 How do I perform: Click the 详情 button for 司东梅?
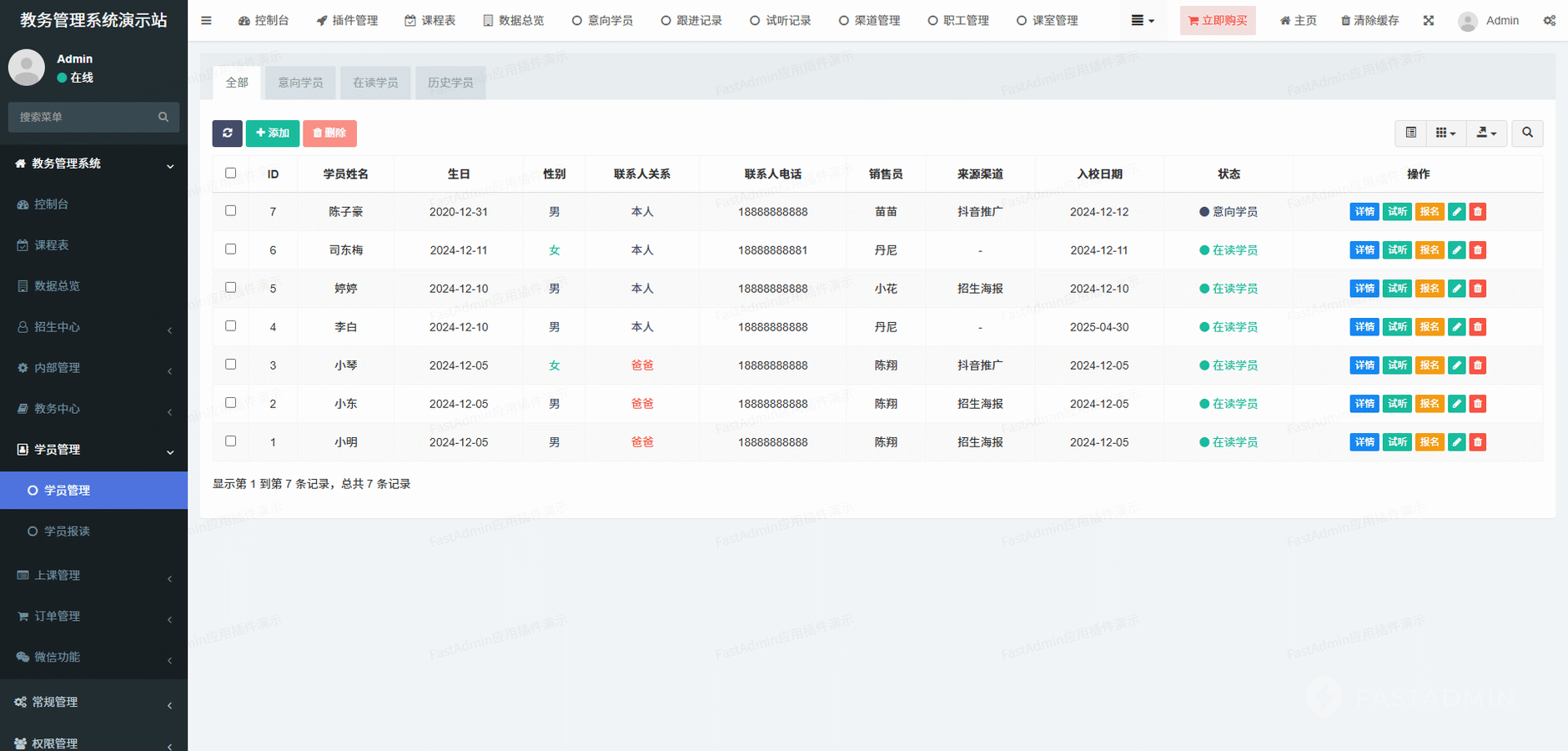(1364, 250)
